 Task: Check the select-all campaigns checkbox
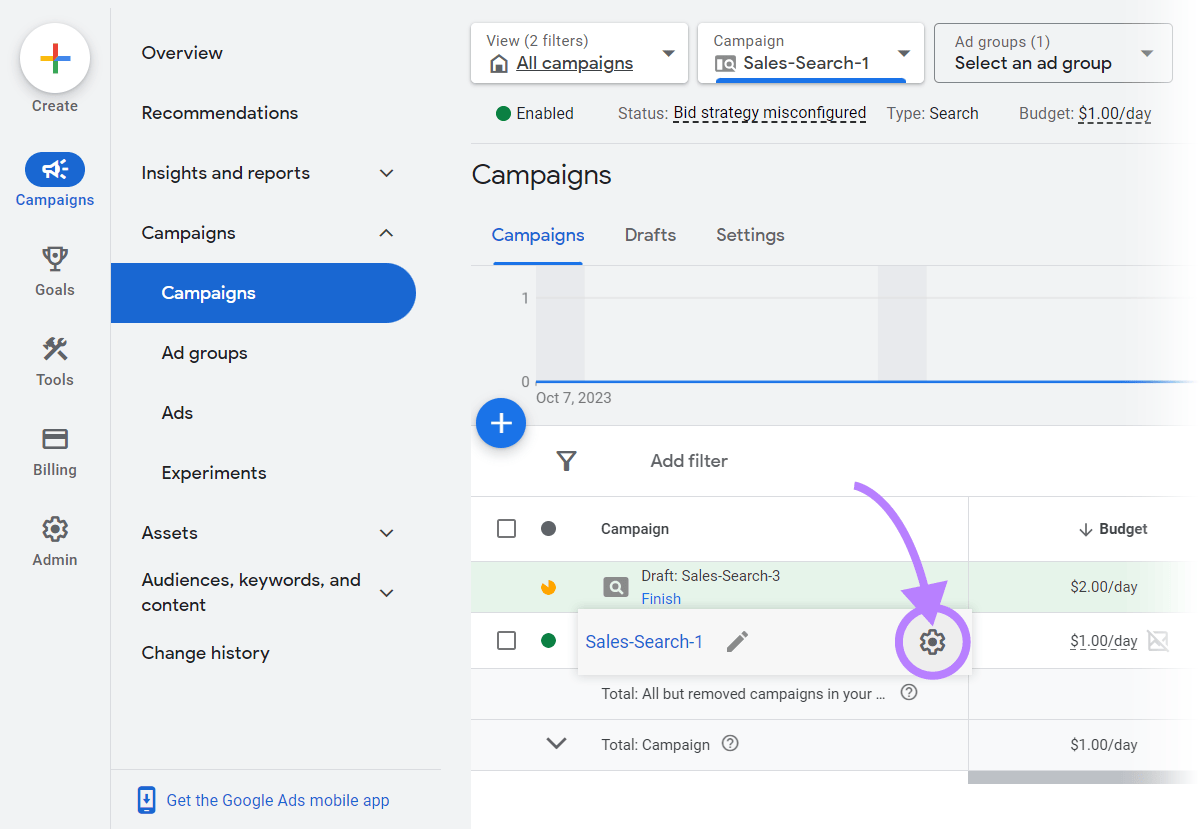click(506, 529)
